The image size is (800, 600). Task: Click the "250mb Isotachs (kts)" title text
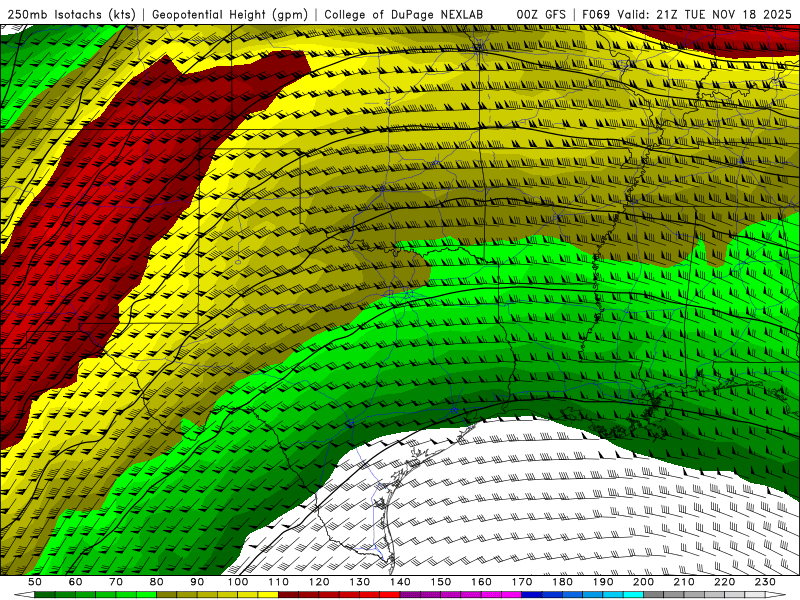(x=71, y=14)
